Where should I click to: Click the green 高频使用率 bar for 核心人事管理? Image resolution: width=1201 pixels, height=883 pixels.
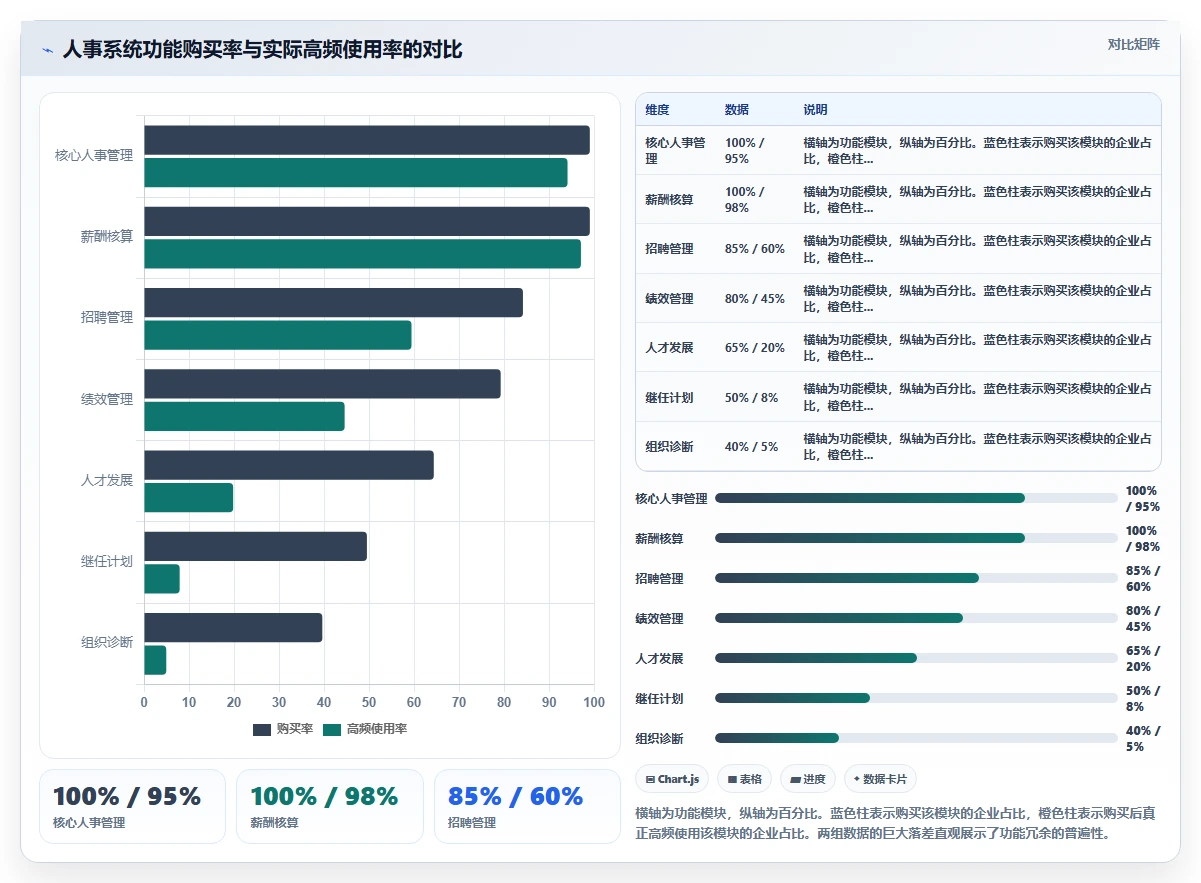coord(356,172)
